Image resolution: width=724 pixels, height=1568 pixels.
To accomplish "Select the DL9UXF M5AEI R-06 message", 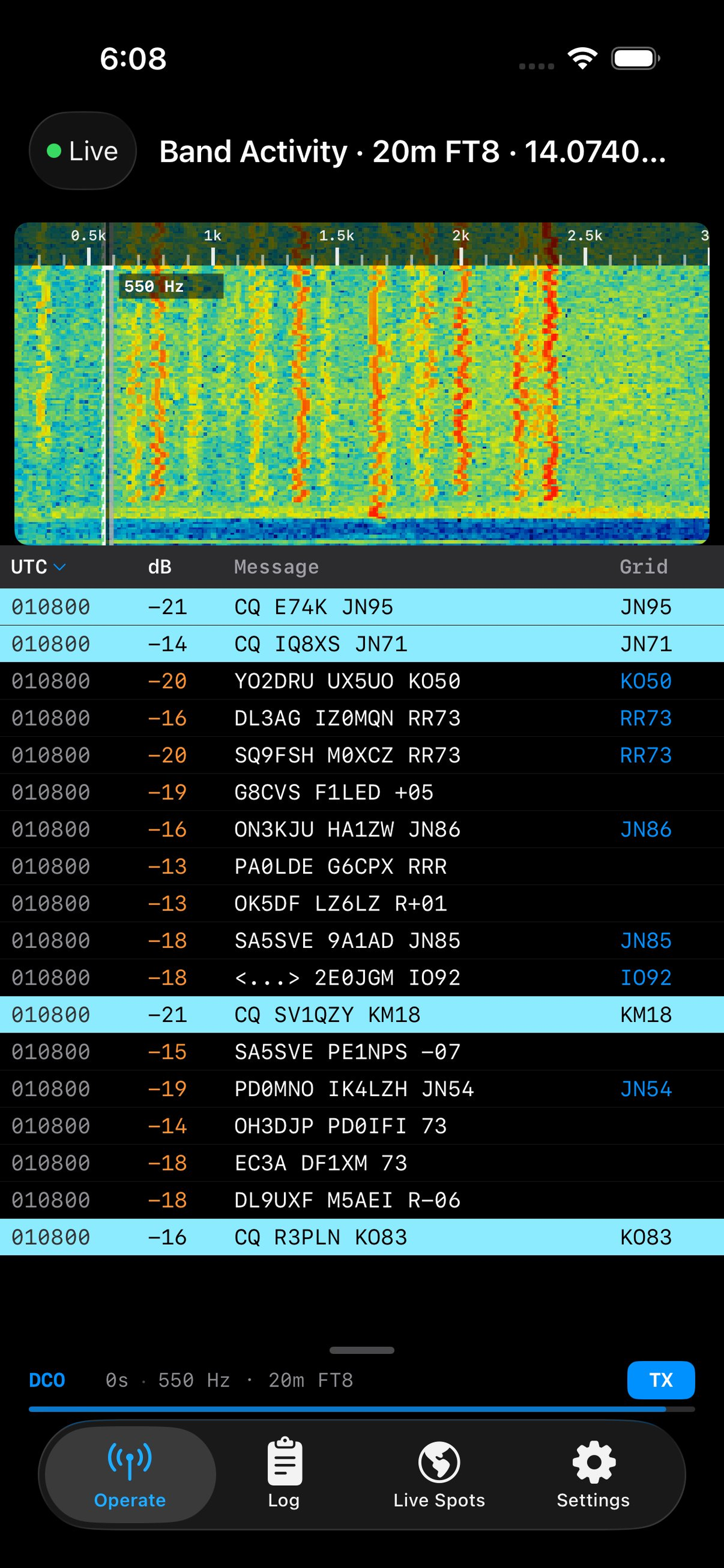I will (x=347, y=1200).
